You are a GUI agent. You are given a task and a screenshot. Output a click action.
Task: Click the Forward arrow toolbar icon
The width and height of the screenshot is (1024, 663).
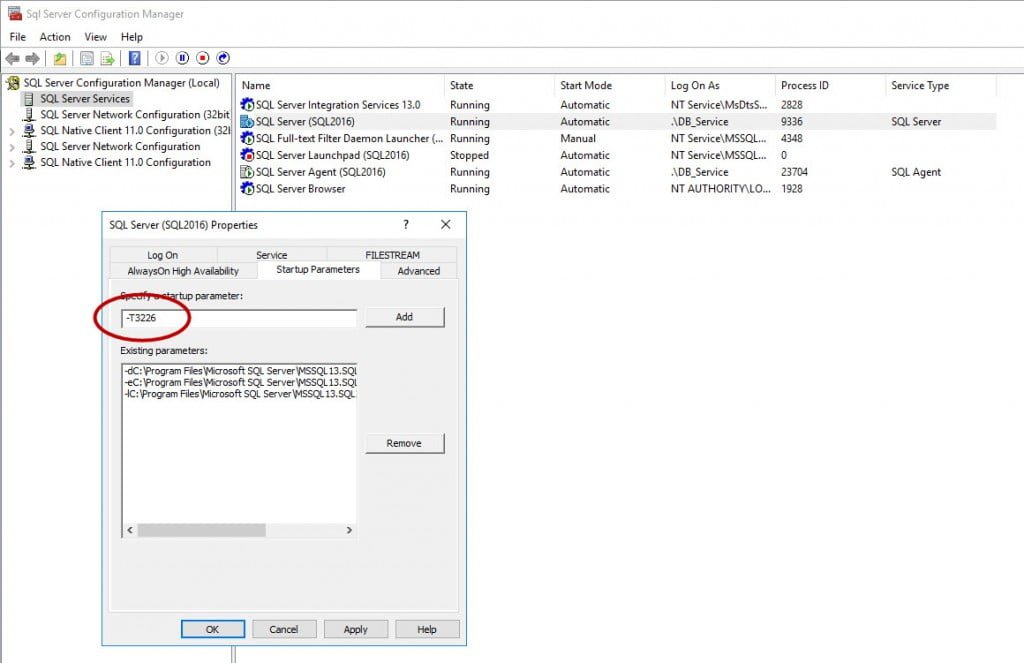point(32,58)
